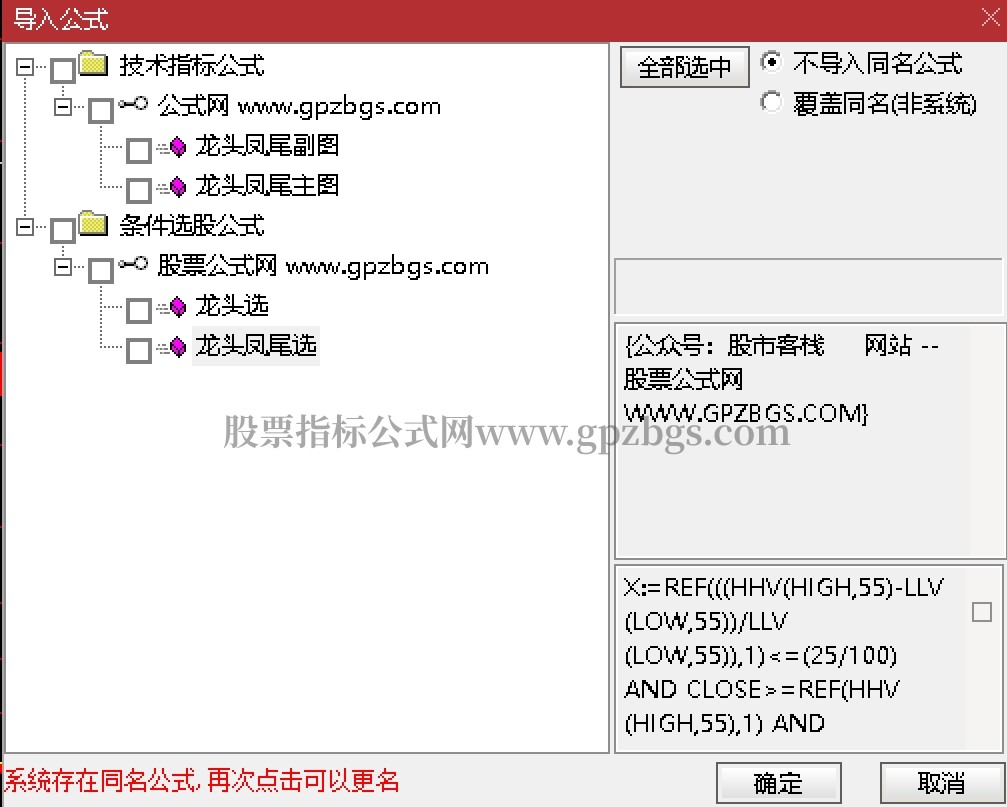Tick the checkbox for 龙头凤尾主图
This screenshot has height=807, width=1007.
139,191
